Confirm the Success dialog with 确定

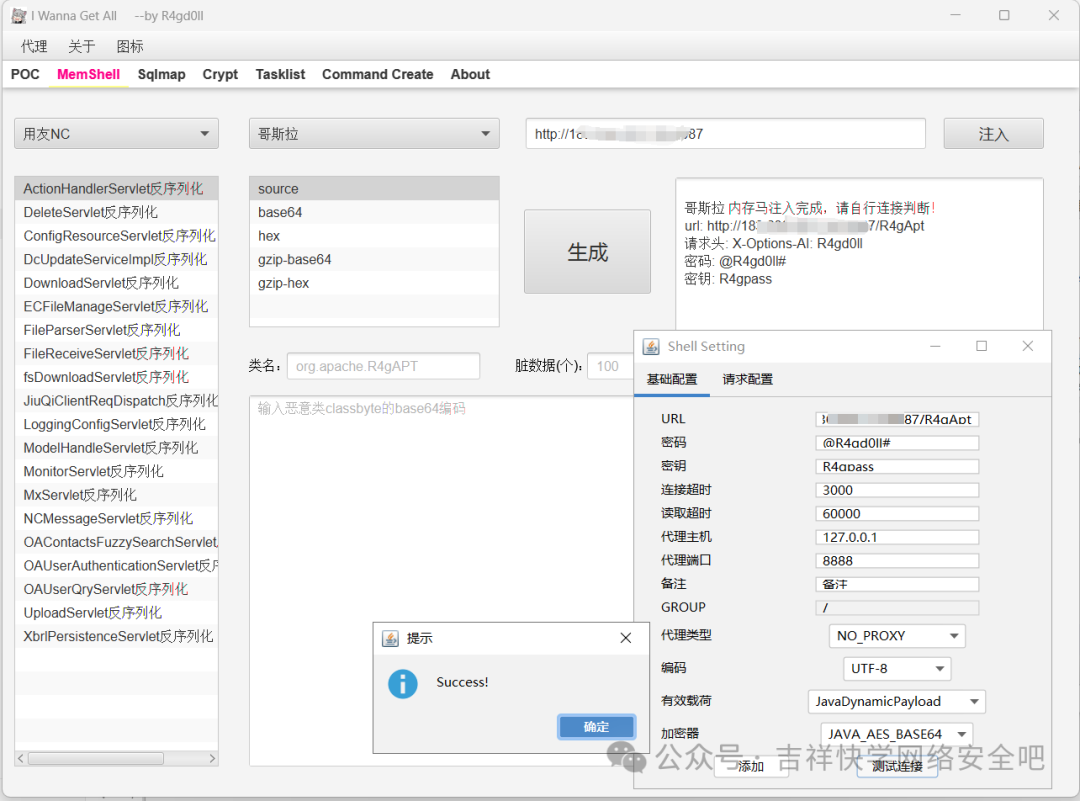click(x=596, y=727)
